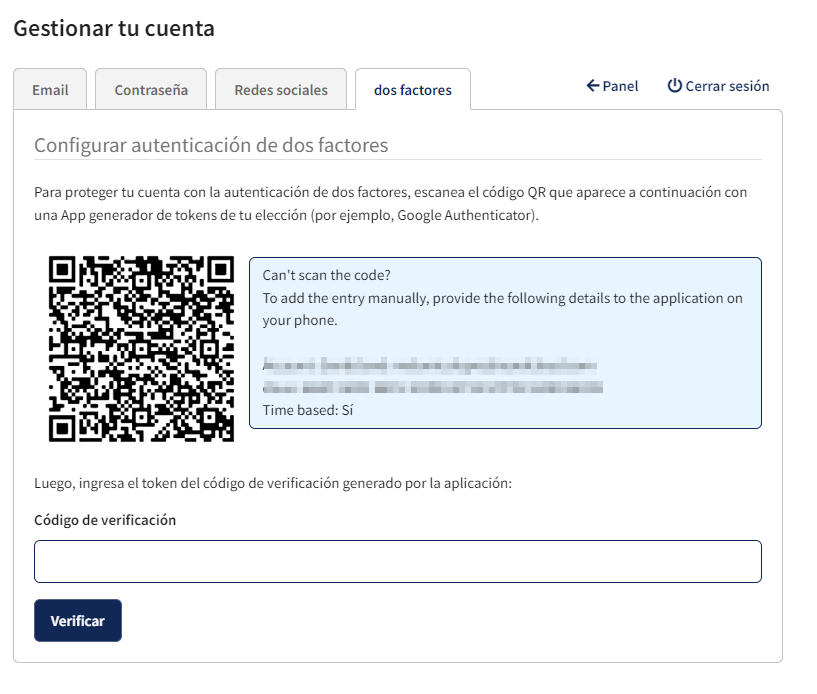The height and width of the screenshot is (694, 817).
Task: Switch to the Contraseña tab
Action: click(x=151, y=90)
